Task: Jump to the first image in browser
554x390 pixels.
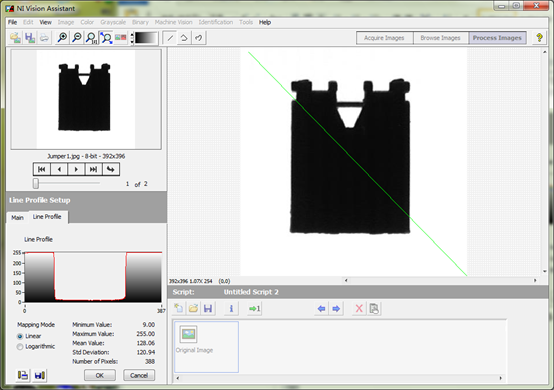Action: click(x=42, y=169)
